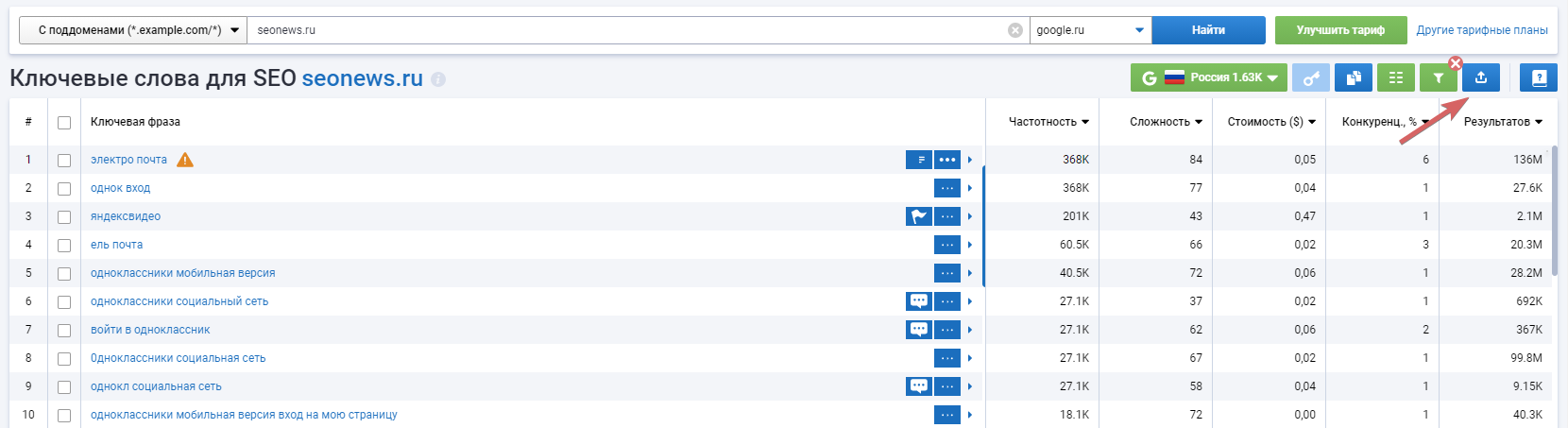Click the copy documents toolbar button

(x=1353, y=77)
